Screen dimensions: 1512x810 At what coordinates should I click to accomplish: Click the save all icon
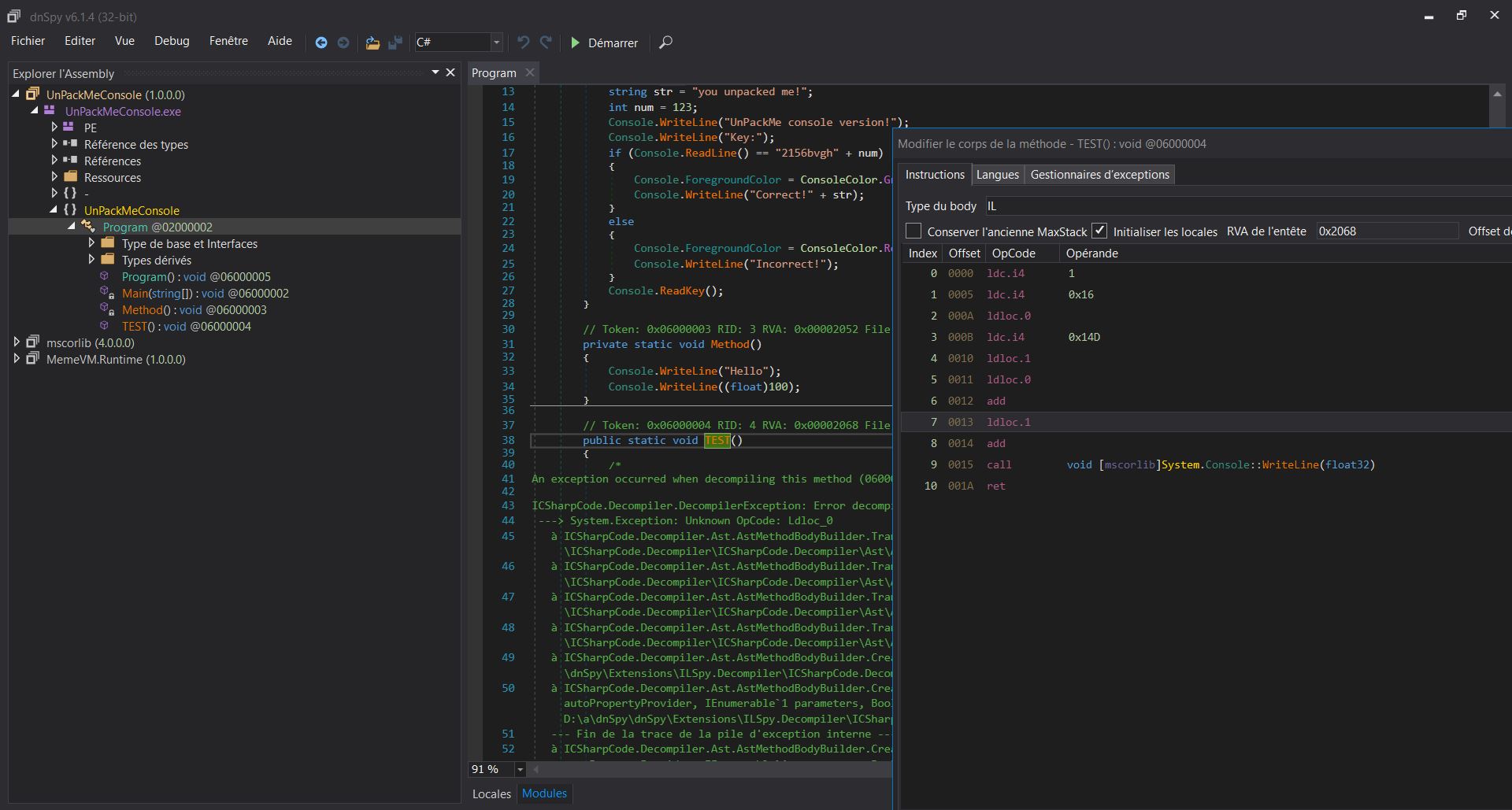coord(395,43)
